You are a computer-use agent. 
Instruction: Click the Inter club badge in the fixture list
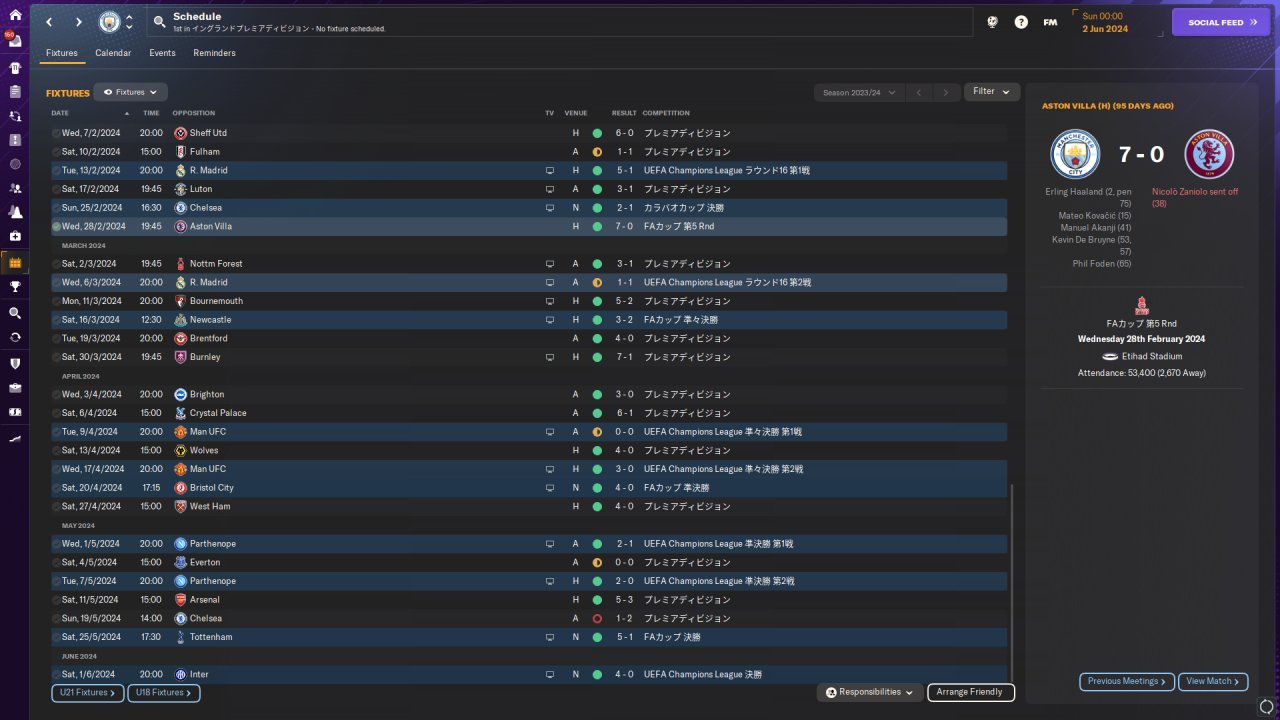coord(180,675)
